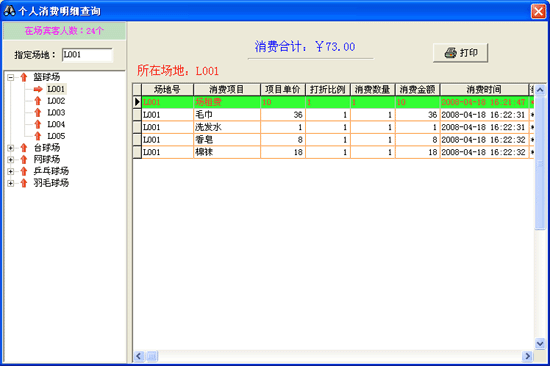Click the row selector of the 棉袜 row
Screen dimensions: 550x366
pos(137,152)
